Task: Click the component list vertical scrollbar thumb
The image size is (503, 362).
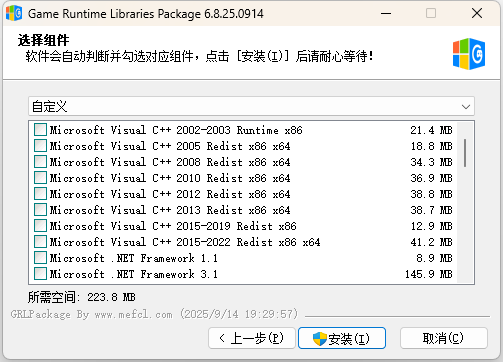Action: (465, 153)
